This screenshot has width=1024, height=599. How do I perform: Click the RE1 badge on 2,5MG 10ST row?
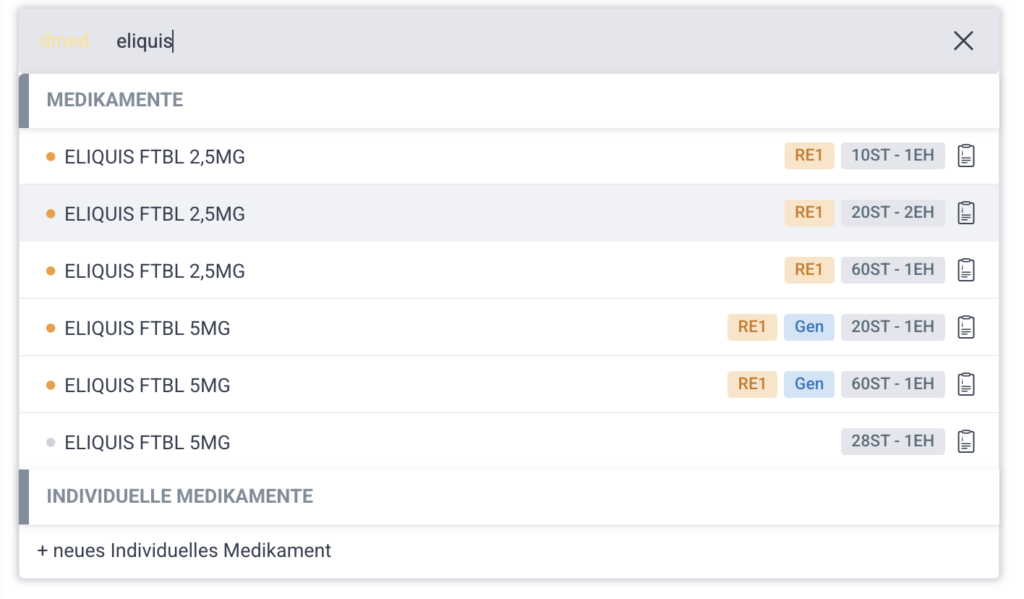click(x=809, y=156)
